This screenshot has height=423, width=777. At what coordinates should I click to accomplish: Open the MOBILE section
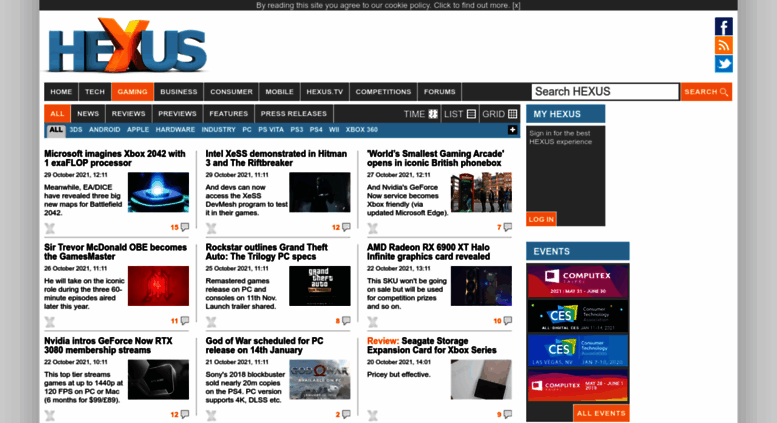(x=279, y=92)
